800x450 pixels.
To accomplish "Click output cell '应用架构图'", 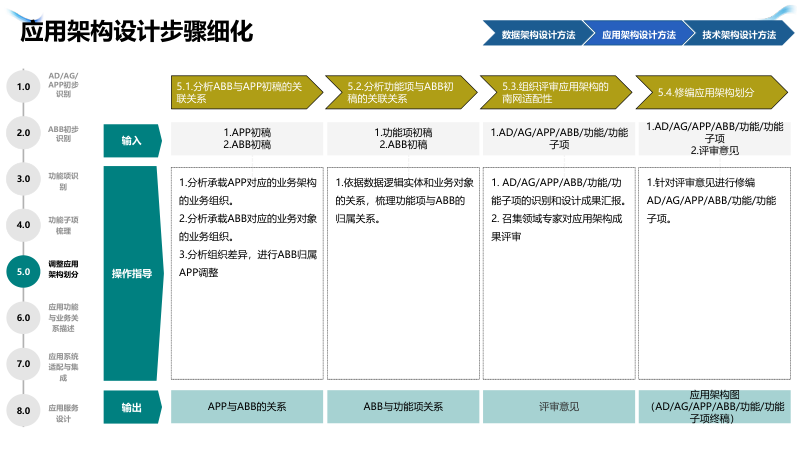I will [714, 407].
